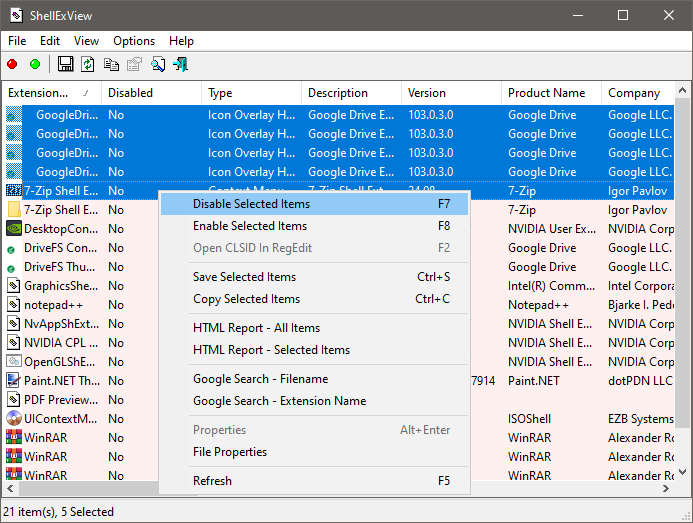Click the disc icon beside UIContextM row

14,418
